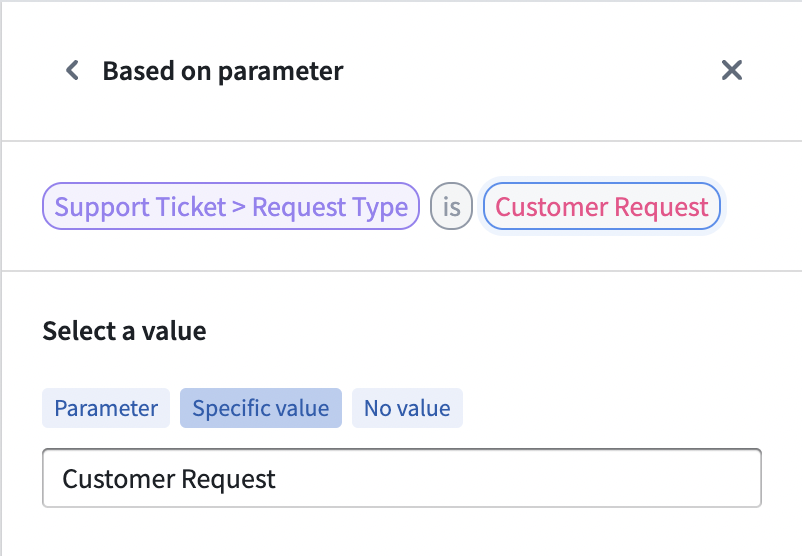
Task: Set value source to Parameter
Action: (x=106, y=408)
